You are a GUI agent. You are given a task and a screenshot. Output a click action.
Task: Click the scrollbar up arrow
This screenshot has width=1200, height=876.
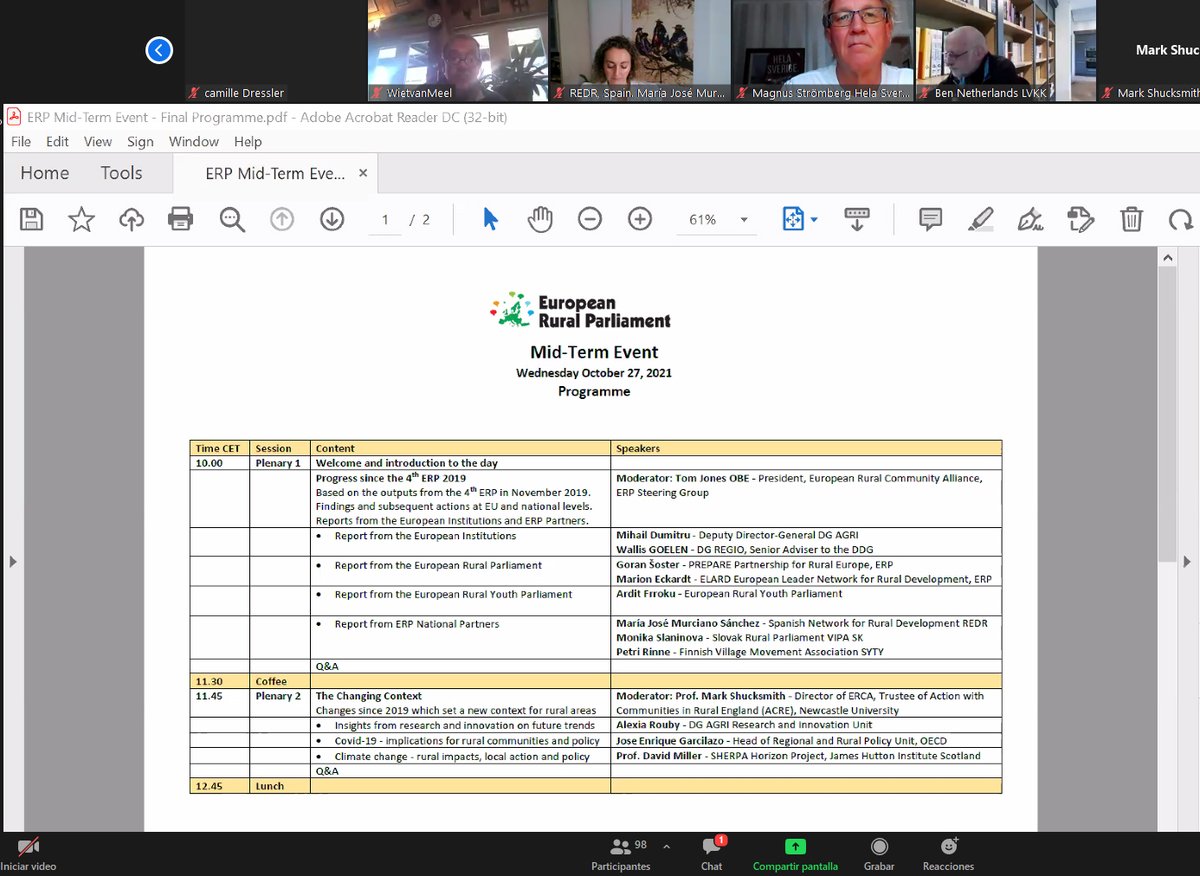pos(1167,258)
